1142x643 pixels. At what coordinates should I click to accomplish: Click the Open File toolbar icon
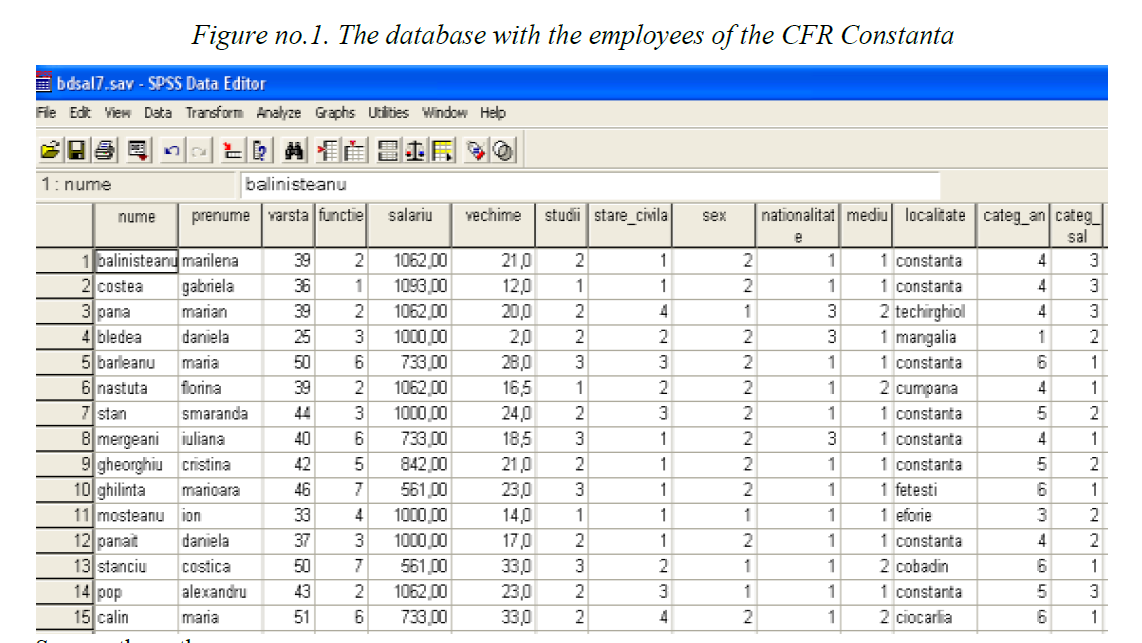point(50,150)
